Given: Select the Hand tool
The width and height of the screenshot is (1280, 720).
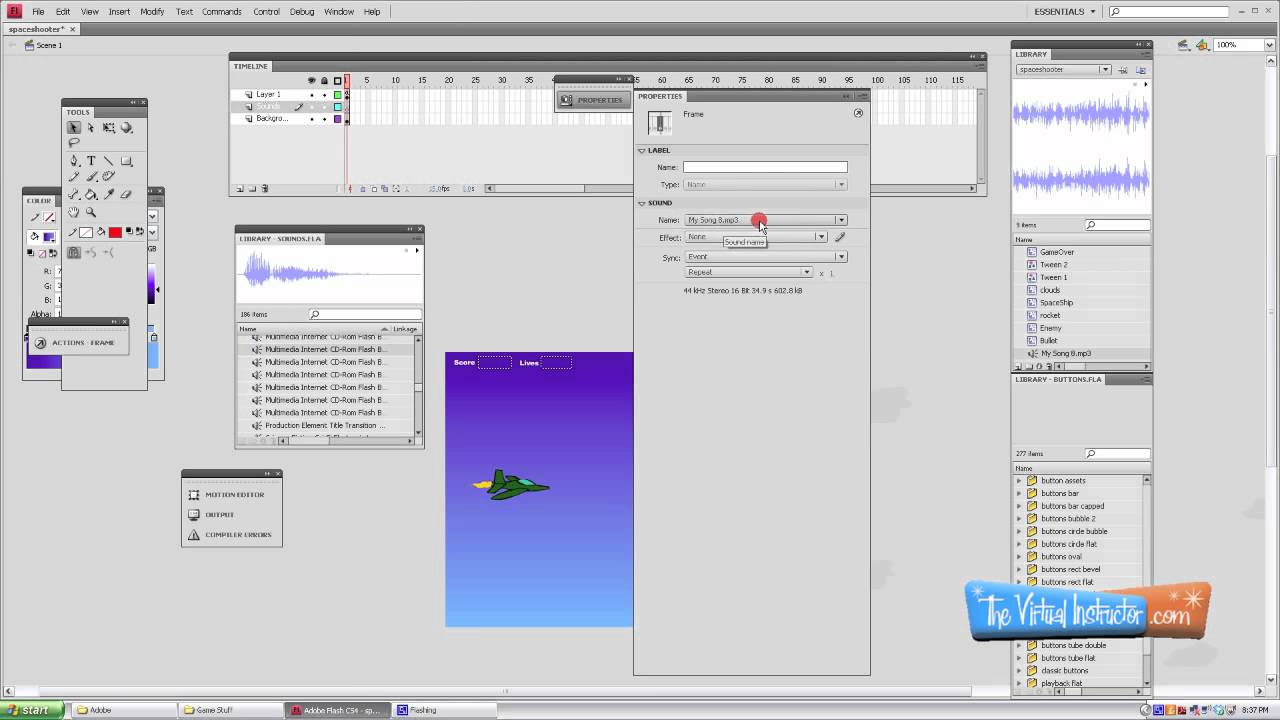Looking at the screenshot, I should pos(73,212).
